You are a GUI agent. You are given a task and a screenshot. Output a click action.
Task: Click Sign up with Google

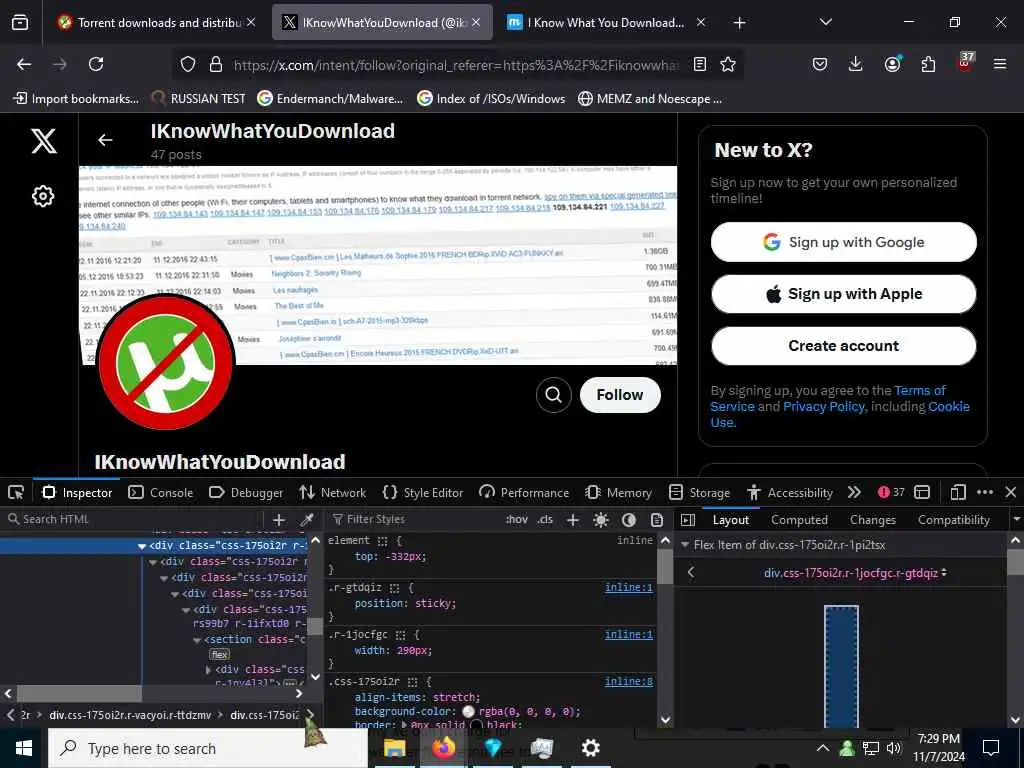[843, 242]
